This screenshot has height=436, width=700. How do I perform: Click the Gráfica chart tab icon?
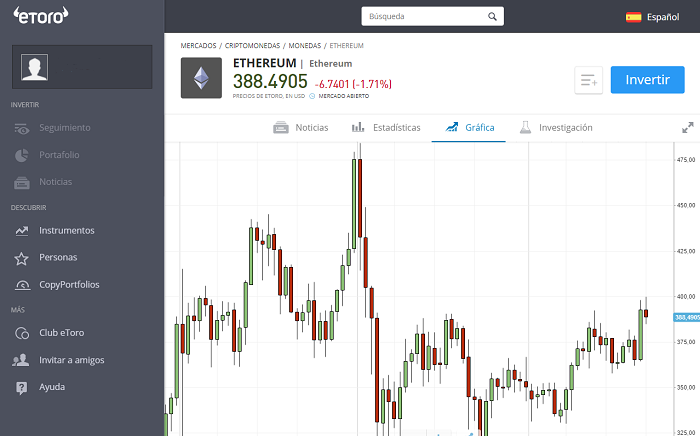tap(452, 127)
